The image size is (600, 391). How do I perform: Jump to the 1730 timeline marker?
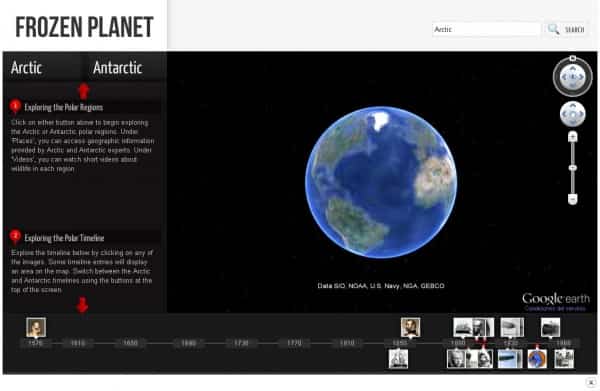(x=241, y=343)
